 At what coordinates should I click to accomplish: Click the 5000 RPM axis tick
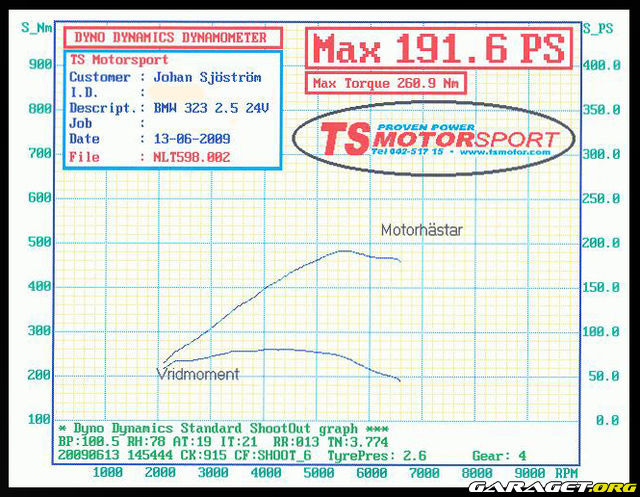point(318,473)
